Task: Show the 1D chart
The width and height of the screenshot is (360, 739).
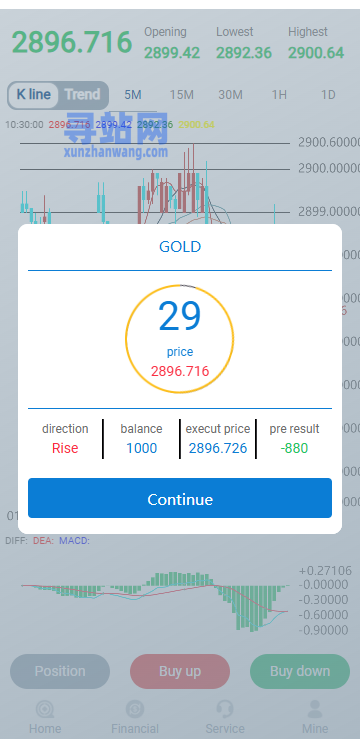Action: click(x=328, y=95)
